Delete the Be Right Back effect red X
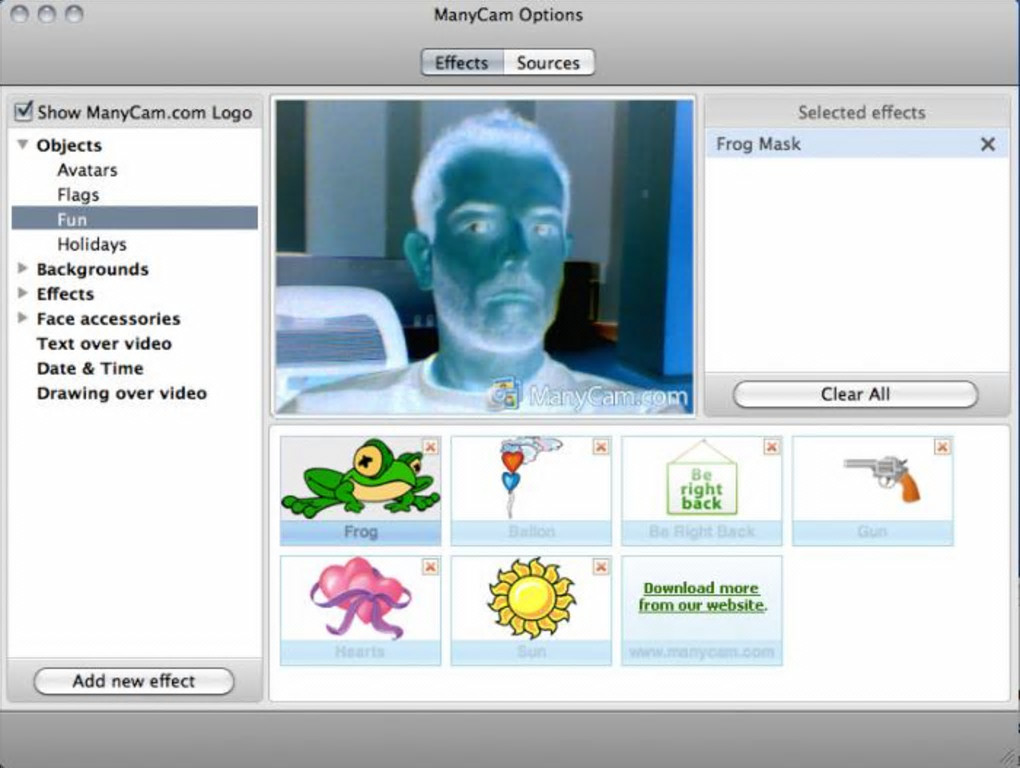The width and height of the screenshot is (1020, 768). (x=772, y=447)
